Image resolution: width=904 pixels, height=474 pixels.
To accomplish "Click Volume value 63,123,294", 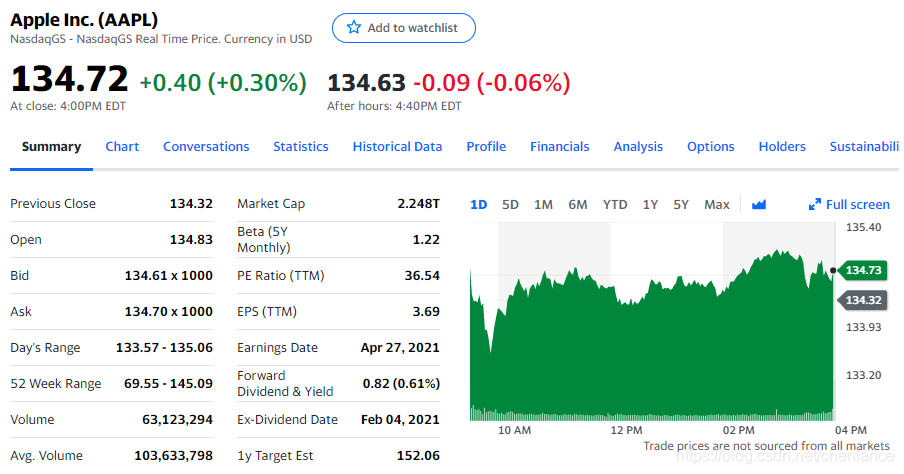I will [x=178, y=420].
